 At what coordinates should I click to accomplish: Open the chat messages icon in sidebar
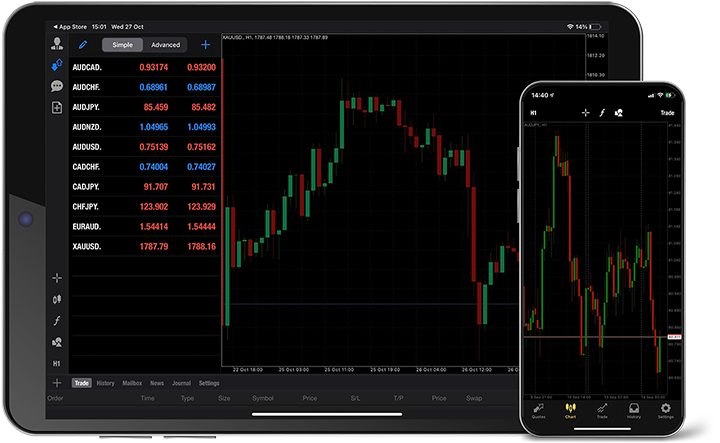(x=57, y=87)
